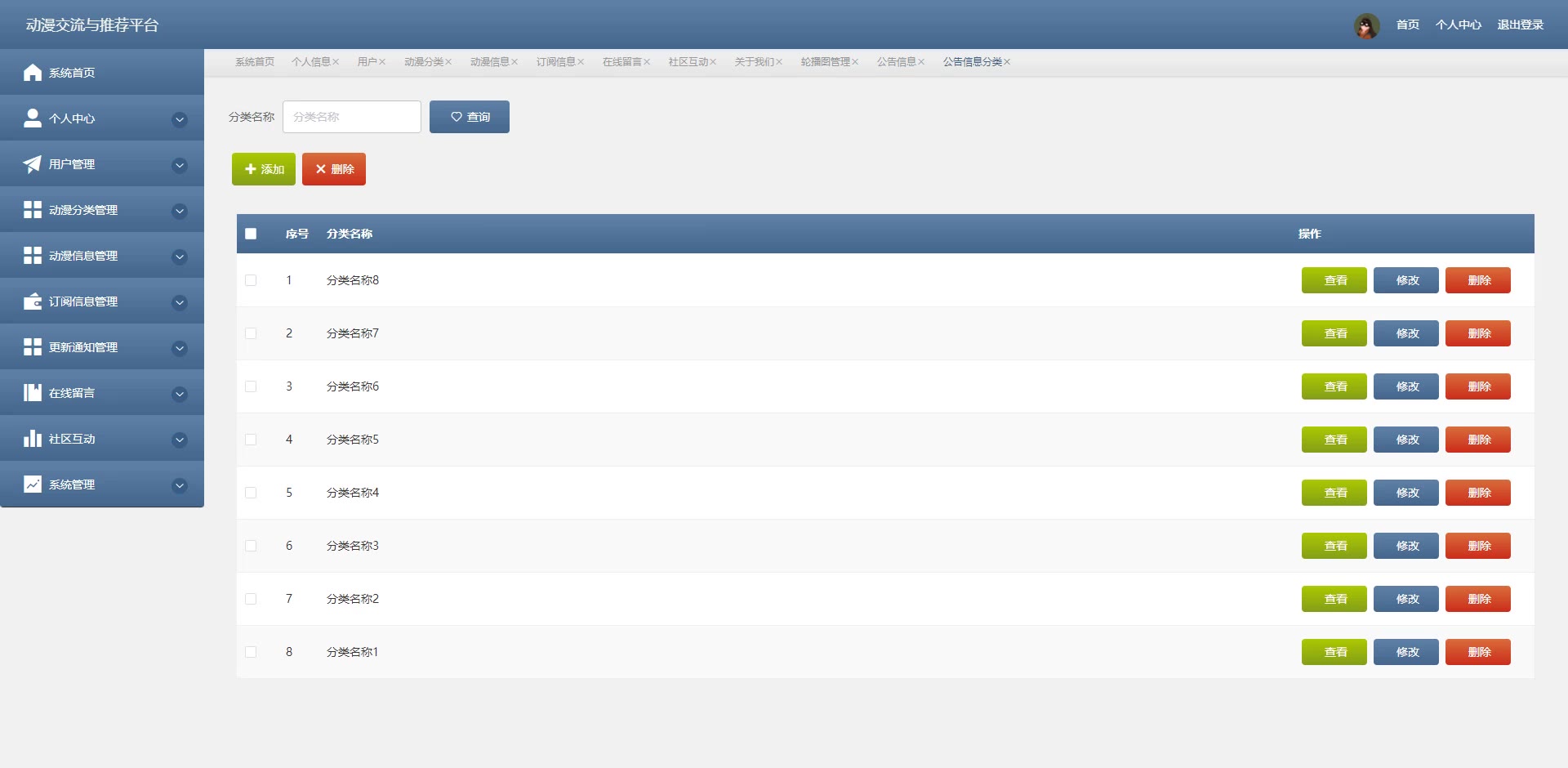Switch to the 订阅信息 tab
Viewport: 1568px width, 768px height.
click(556, 62)
